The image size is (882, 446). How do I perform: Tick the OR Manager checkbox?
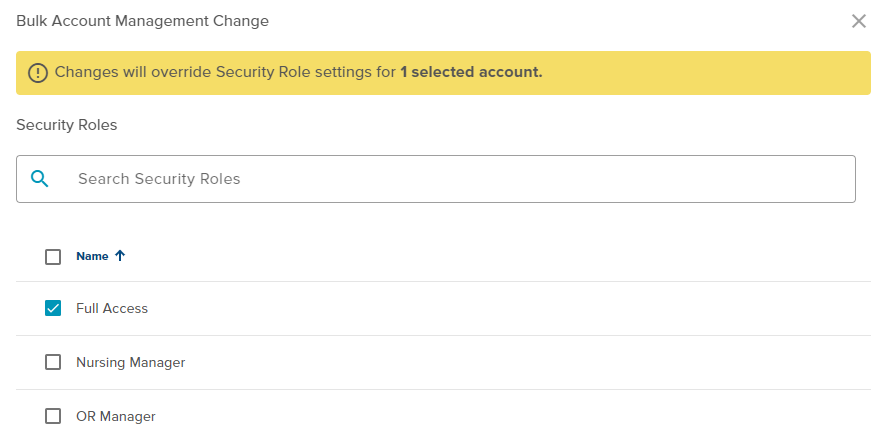(53, 416)
